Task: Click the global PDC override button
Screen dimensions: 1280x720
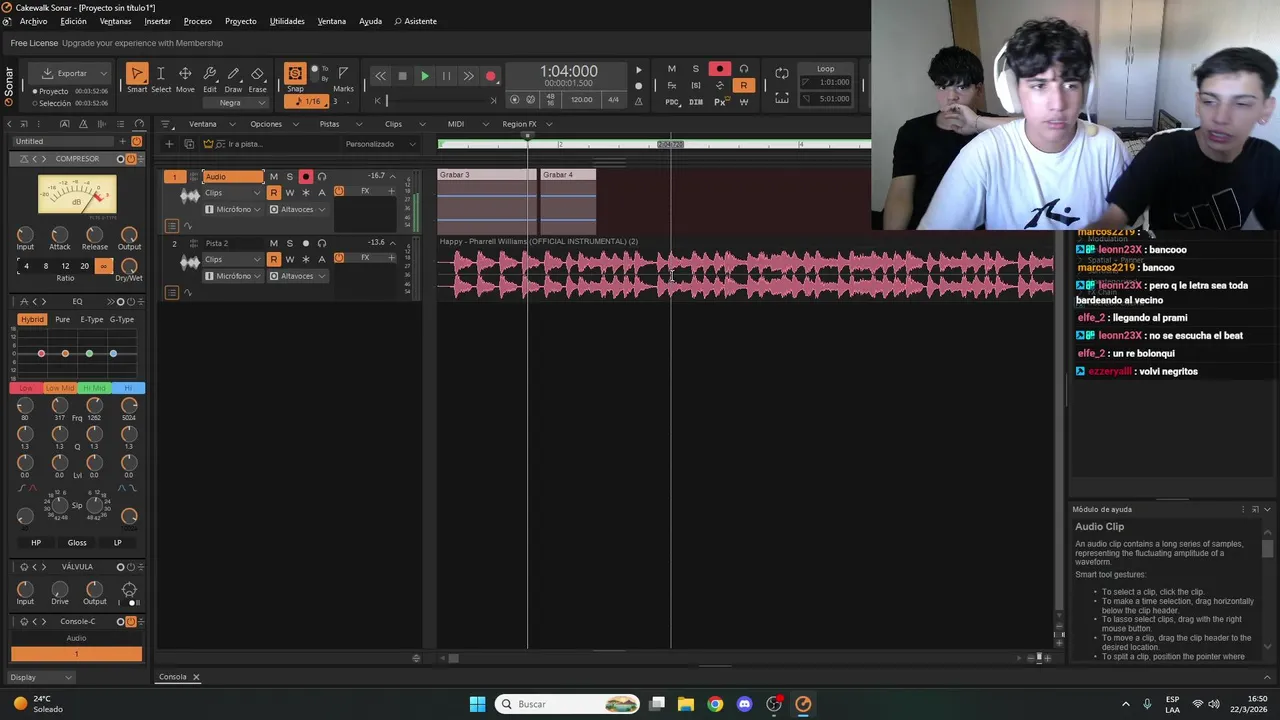Action: pos(672,102)
